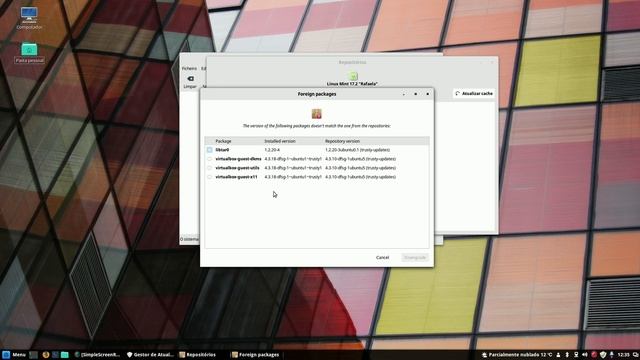Open the Pasta pessoal desktop folder
Viewport: 640px width, 360px height.
point(29,53)
